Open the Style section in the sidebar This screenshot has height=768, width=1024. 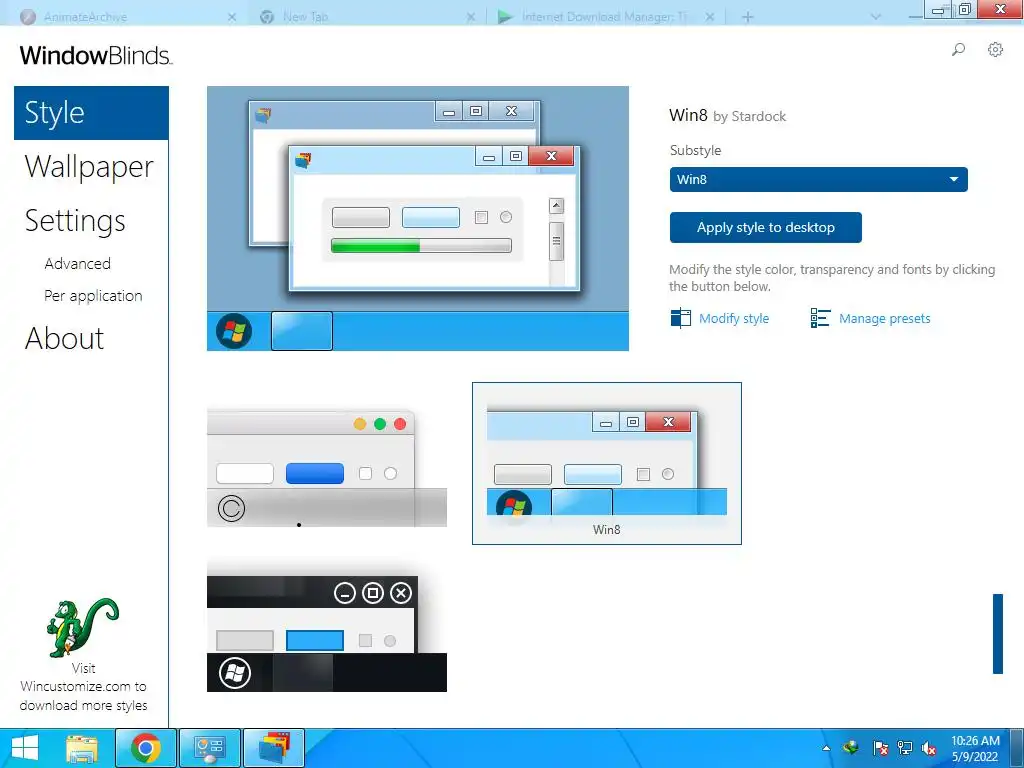pyautogui.click(x=91, y=113)
